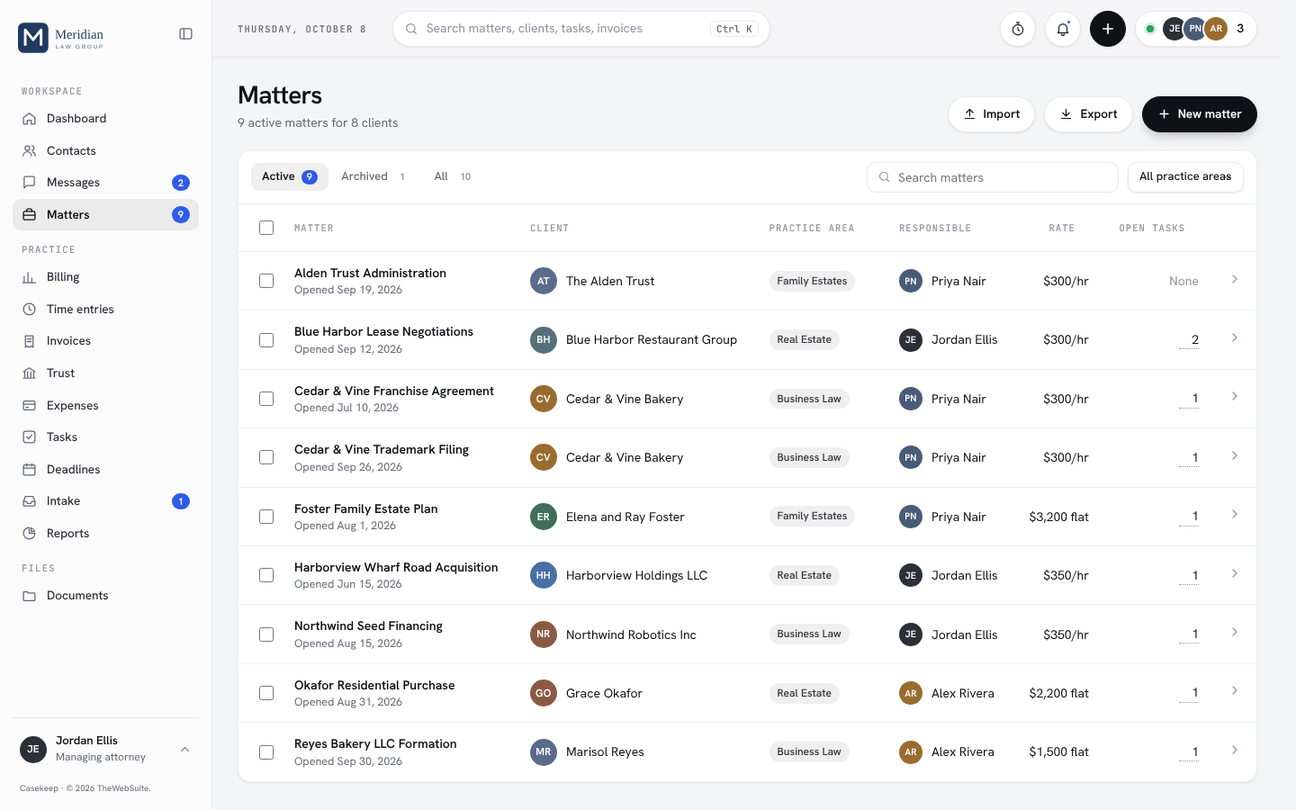The image size is (1296, 810).
Task: Focus the Search matters field
Action: coord(992,177)
